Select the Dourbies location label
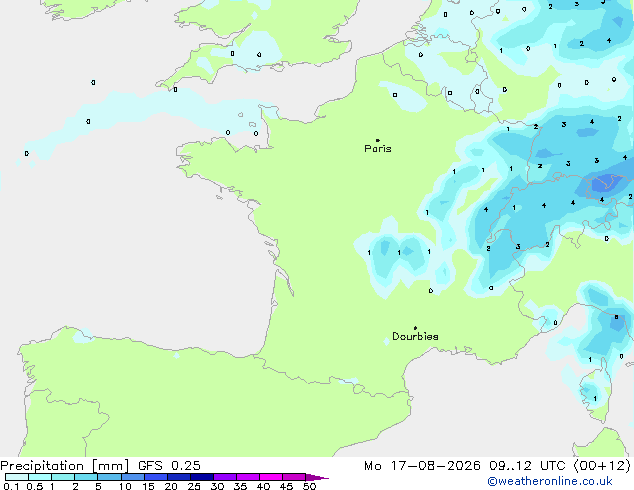Screen dimensions: 634x490 coord(415,336)
